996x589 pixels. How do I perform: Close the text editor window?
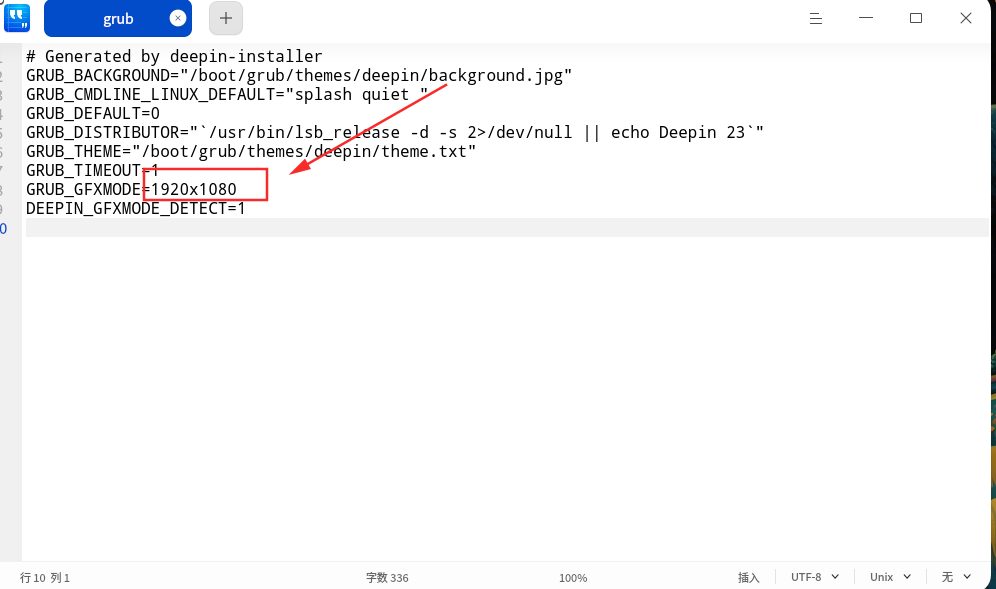pos(966,18)
